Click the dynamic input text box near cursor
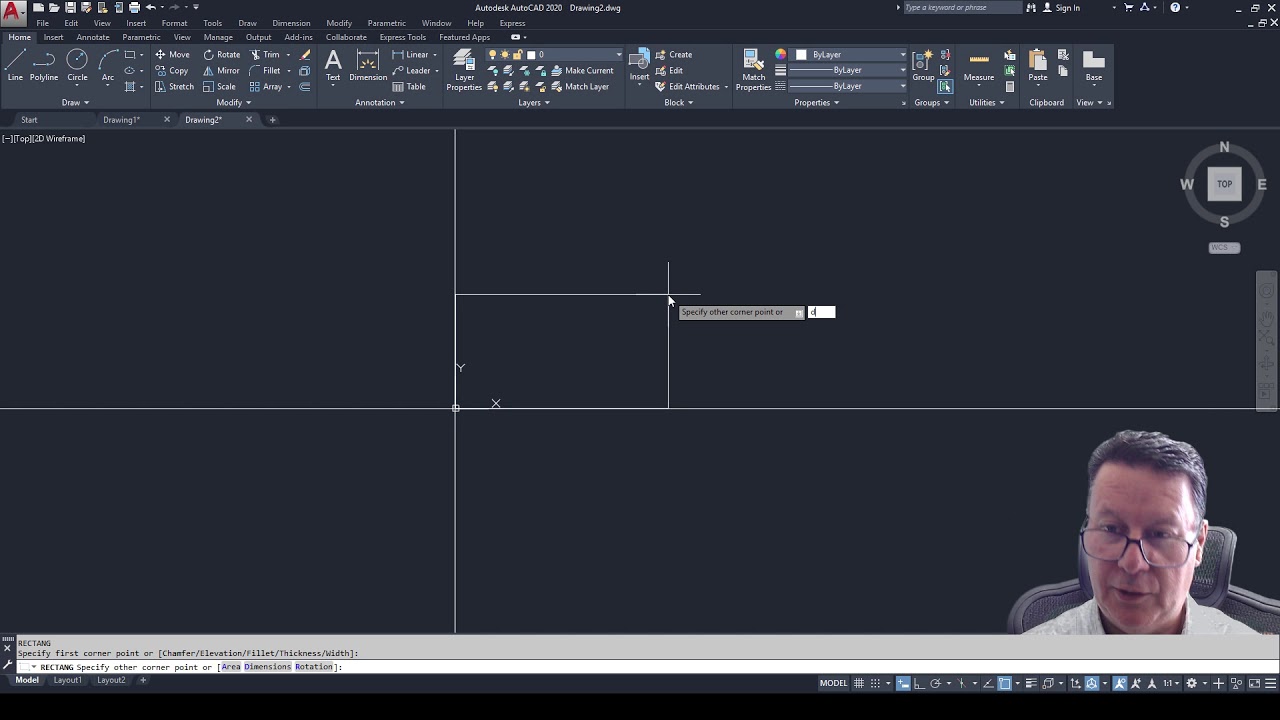The image size is (1280, 720). pos(821,312)
